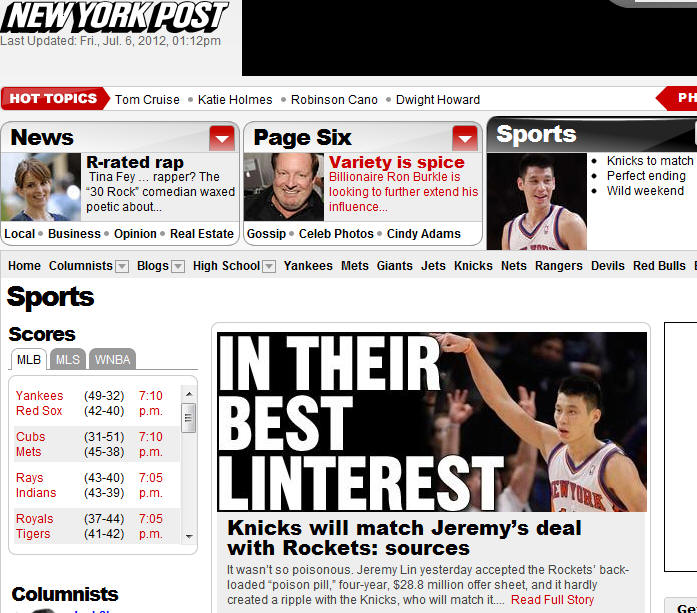Select Yankees in the scores list
697x613 pixels.
pos(40,396)
